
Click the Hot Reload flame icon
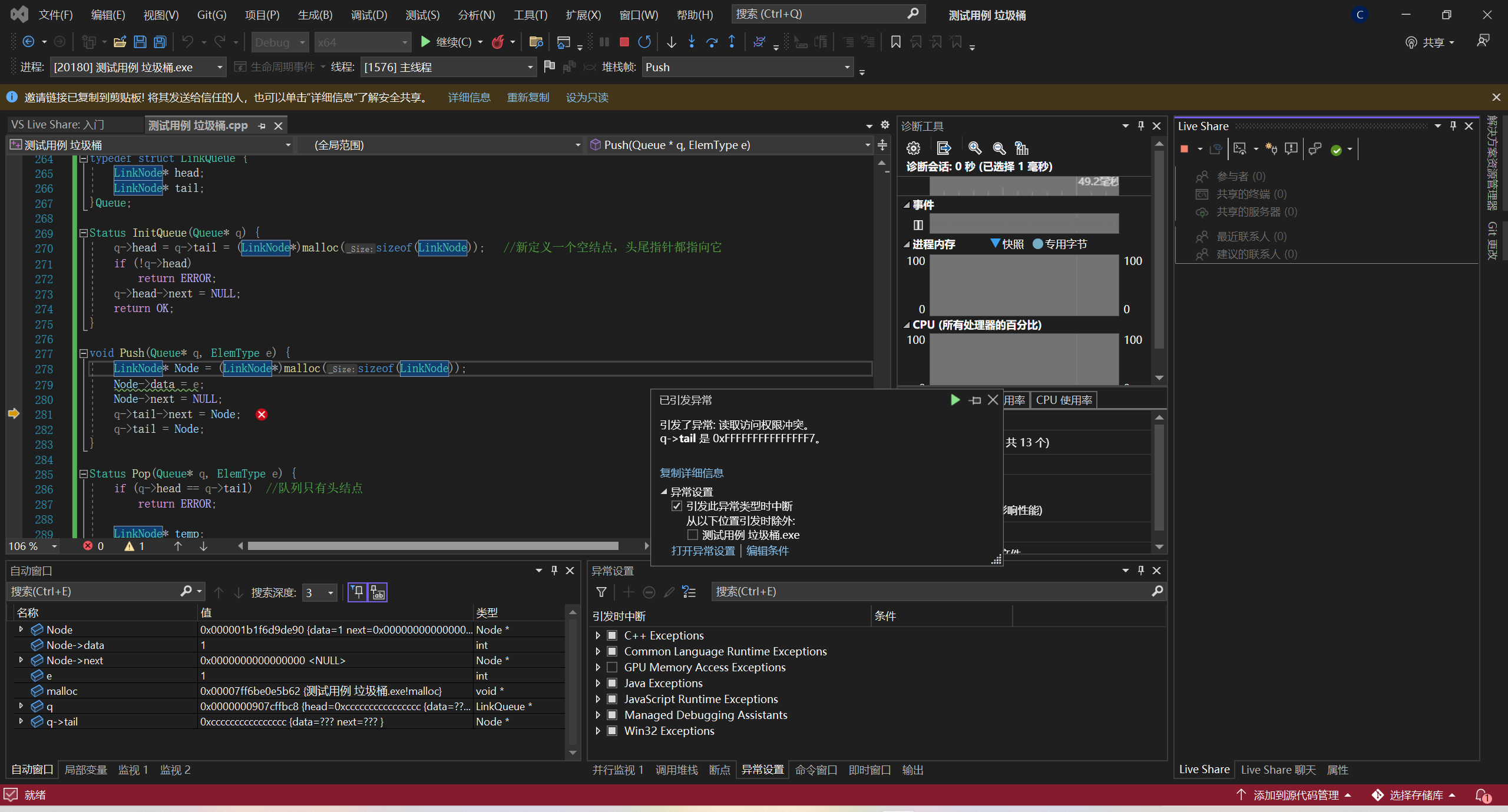498,42
